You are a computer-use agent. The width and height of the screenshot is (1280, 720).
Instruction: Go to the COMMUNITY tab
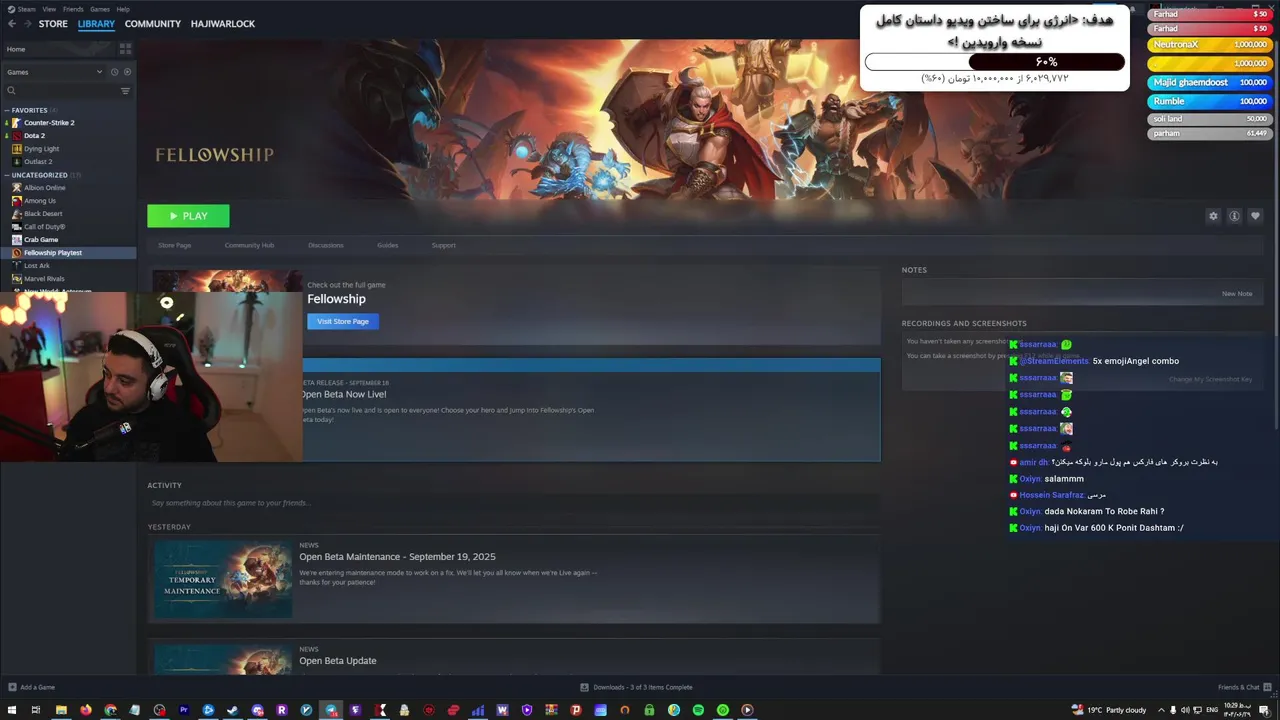pyautogui.click(x=153, y=24)
